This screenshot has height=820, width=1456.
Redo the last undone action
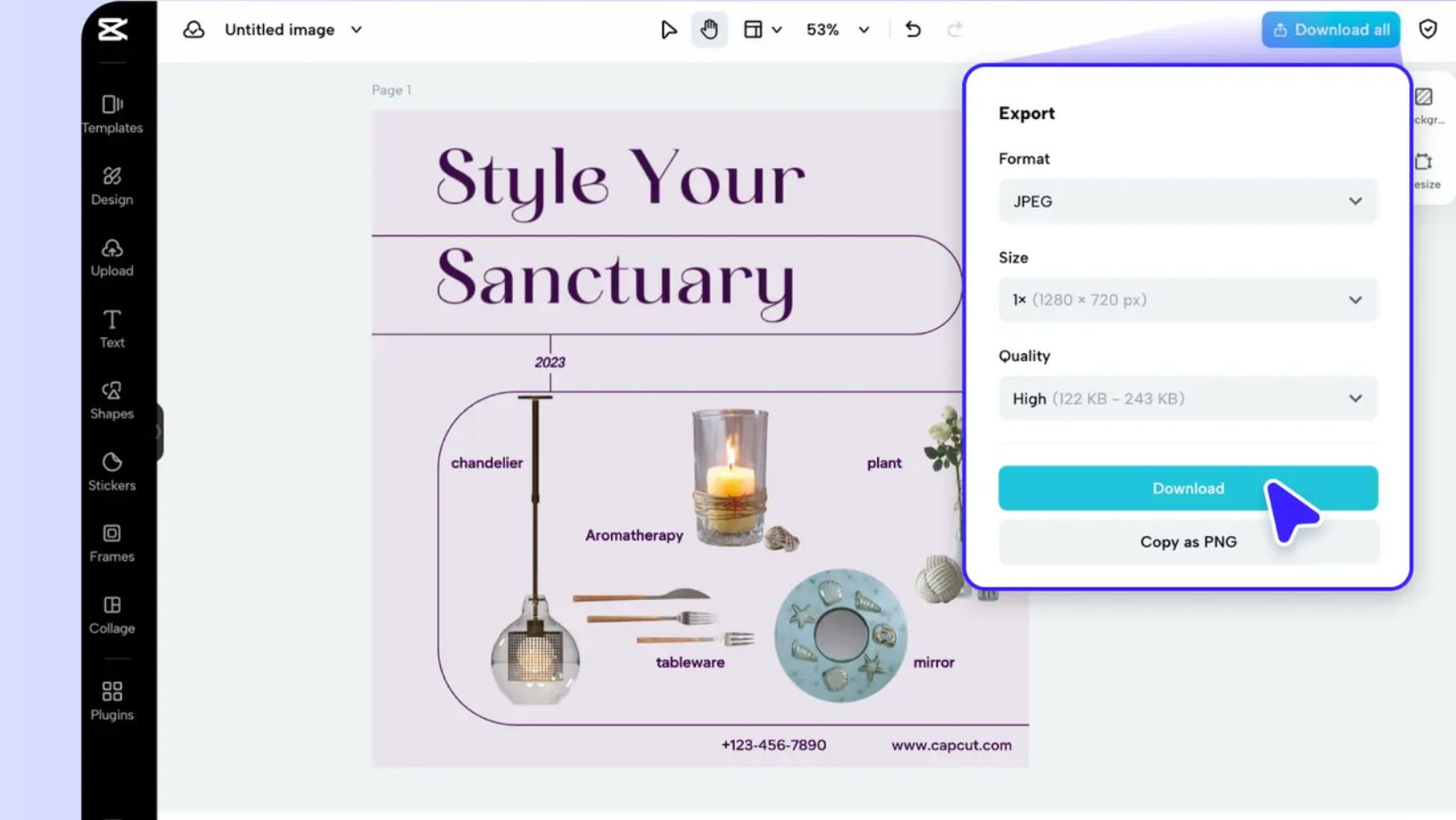tap(954, 29)
